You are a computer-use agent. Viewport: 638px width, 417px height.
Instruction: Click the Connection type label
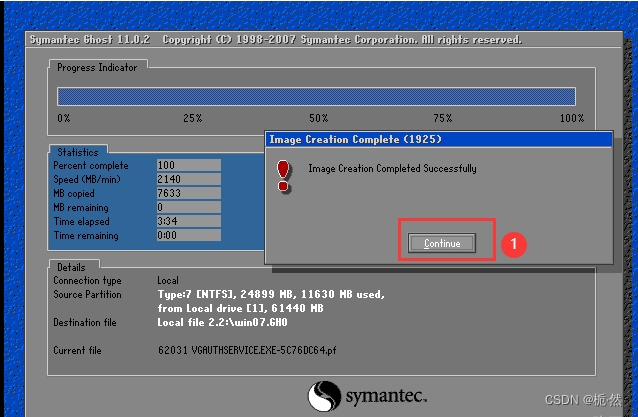click(87, 281)
